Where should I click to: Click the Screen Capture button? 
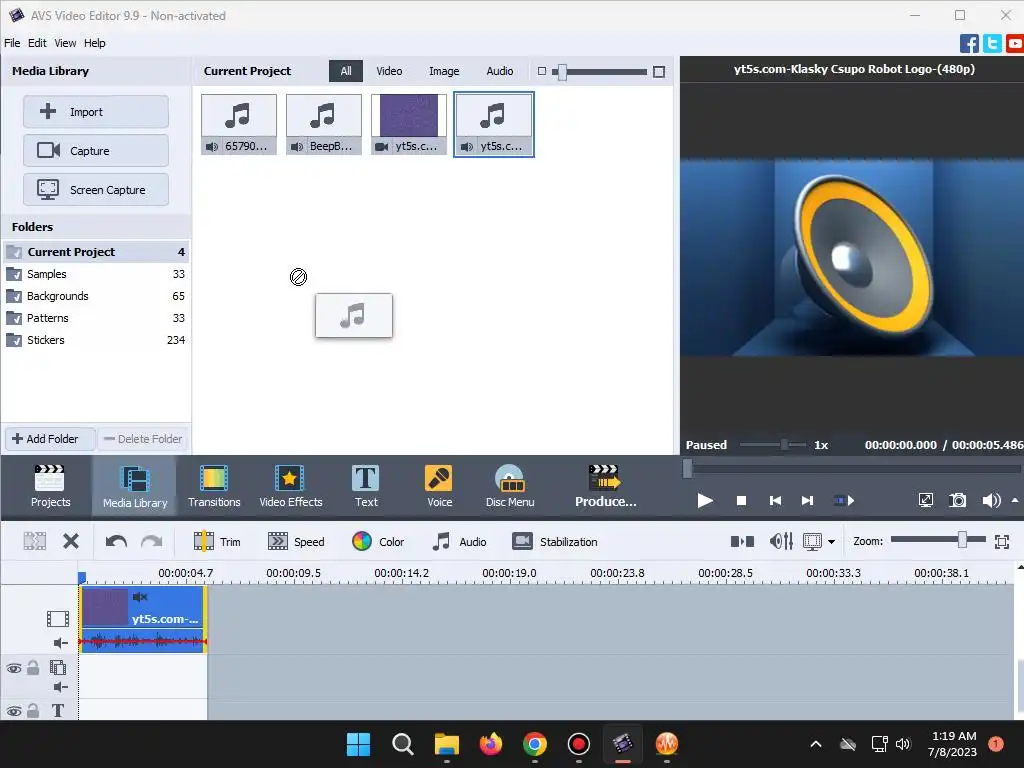(x=96, y=190)
